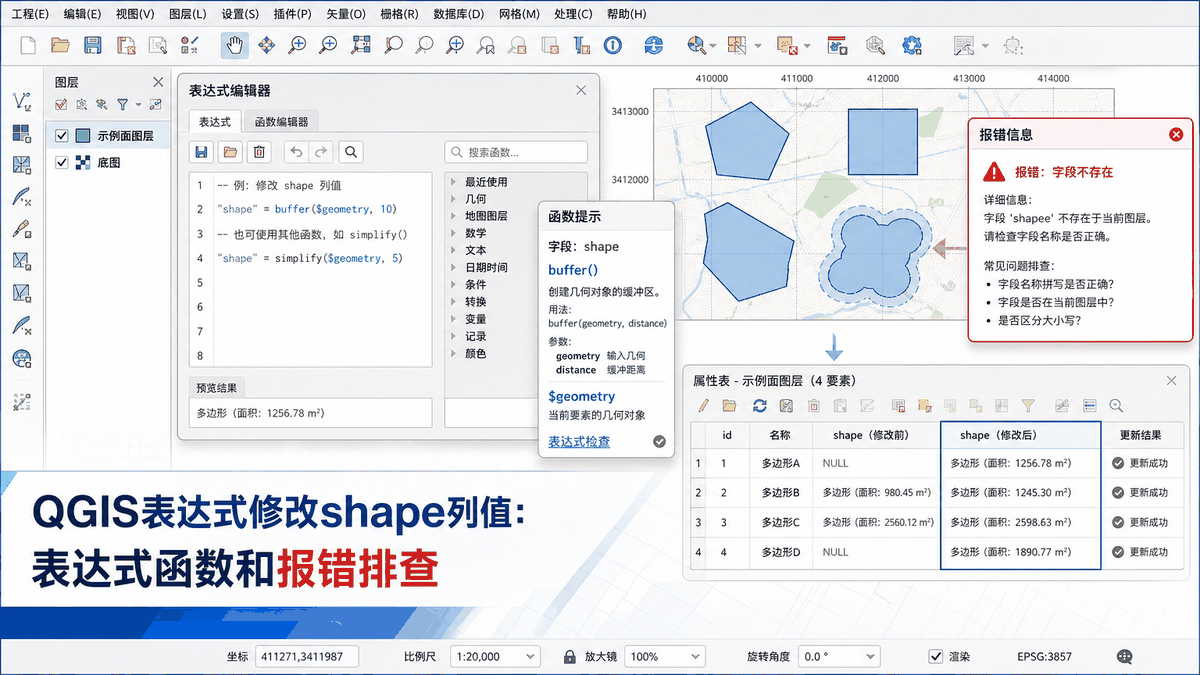Uncheck visibility of 底图 layer

pyautogui.click(x=62, y=162)
